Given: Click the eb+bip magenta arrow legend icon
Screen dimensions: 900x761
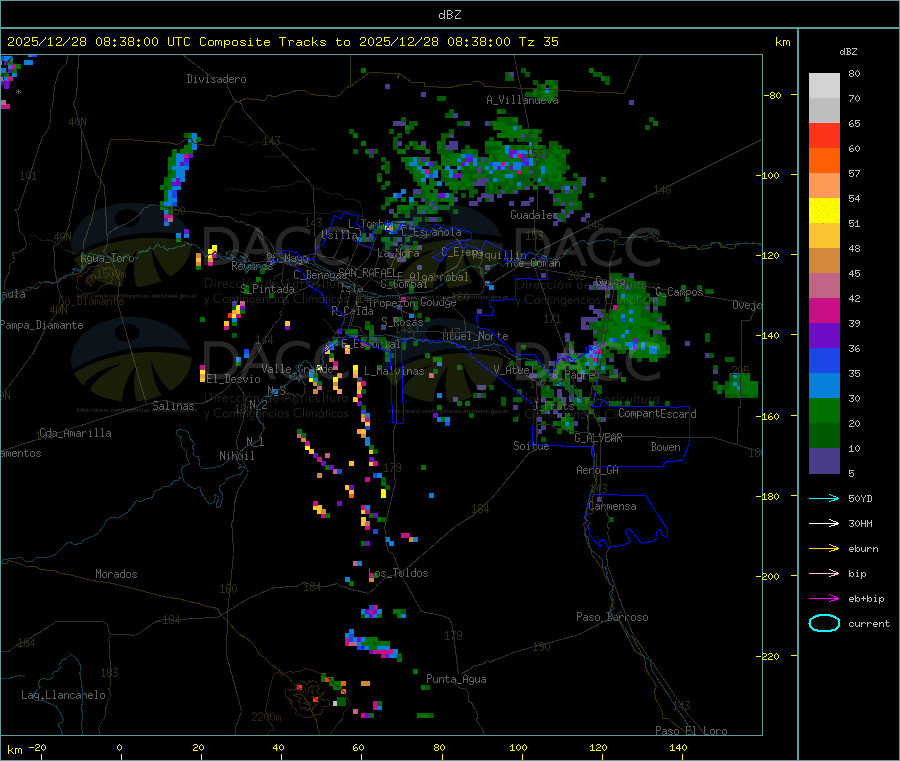Looking at the screenshot, I should click(824, 599).
